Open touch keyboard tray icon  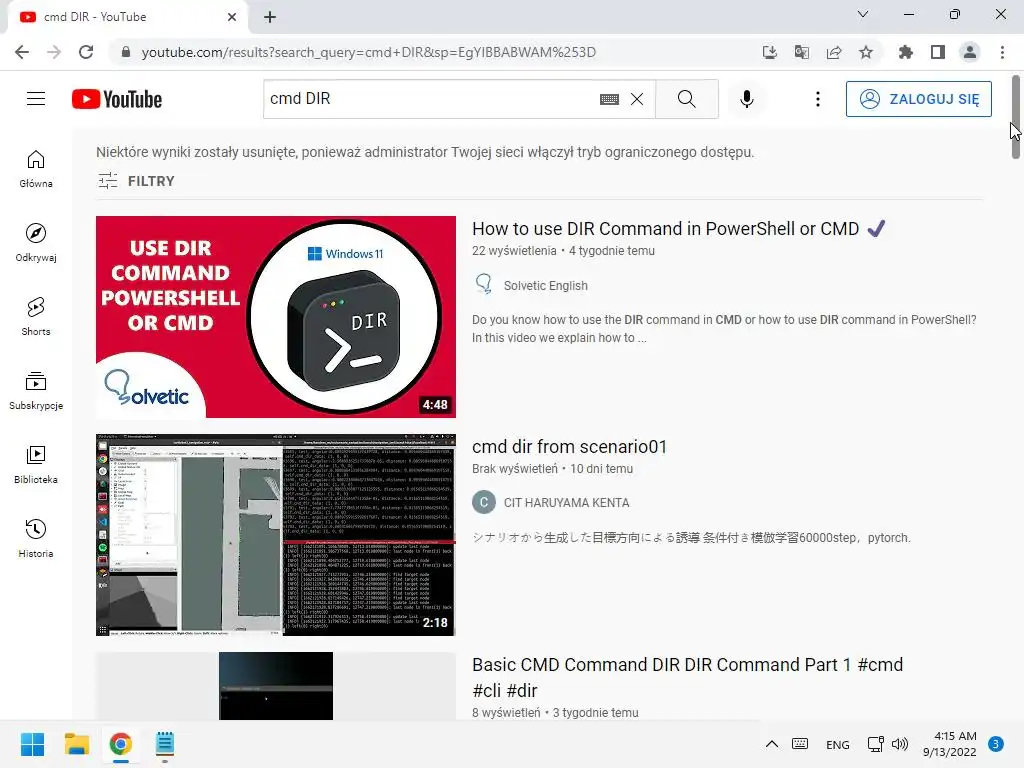800,744
